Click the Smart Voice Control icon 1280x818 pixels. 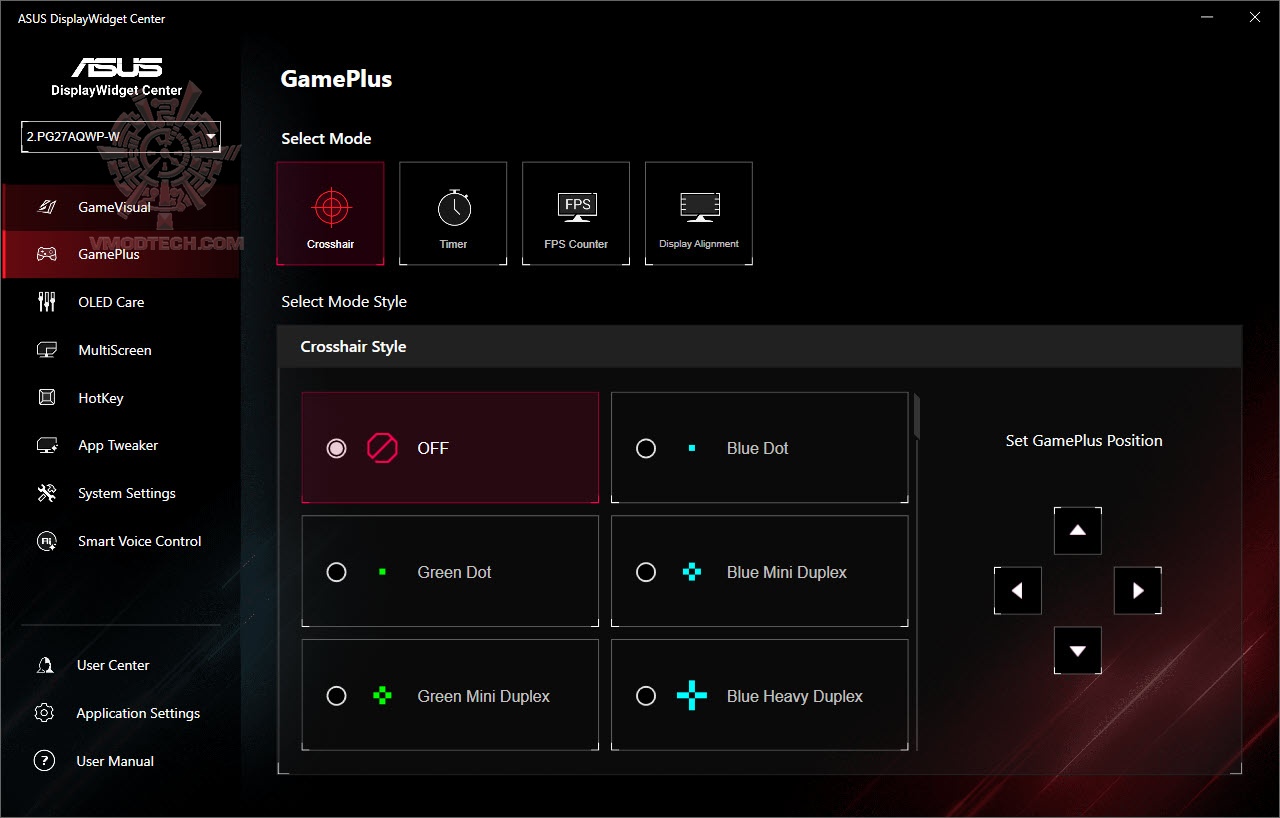click(47, 541)
